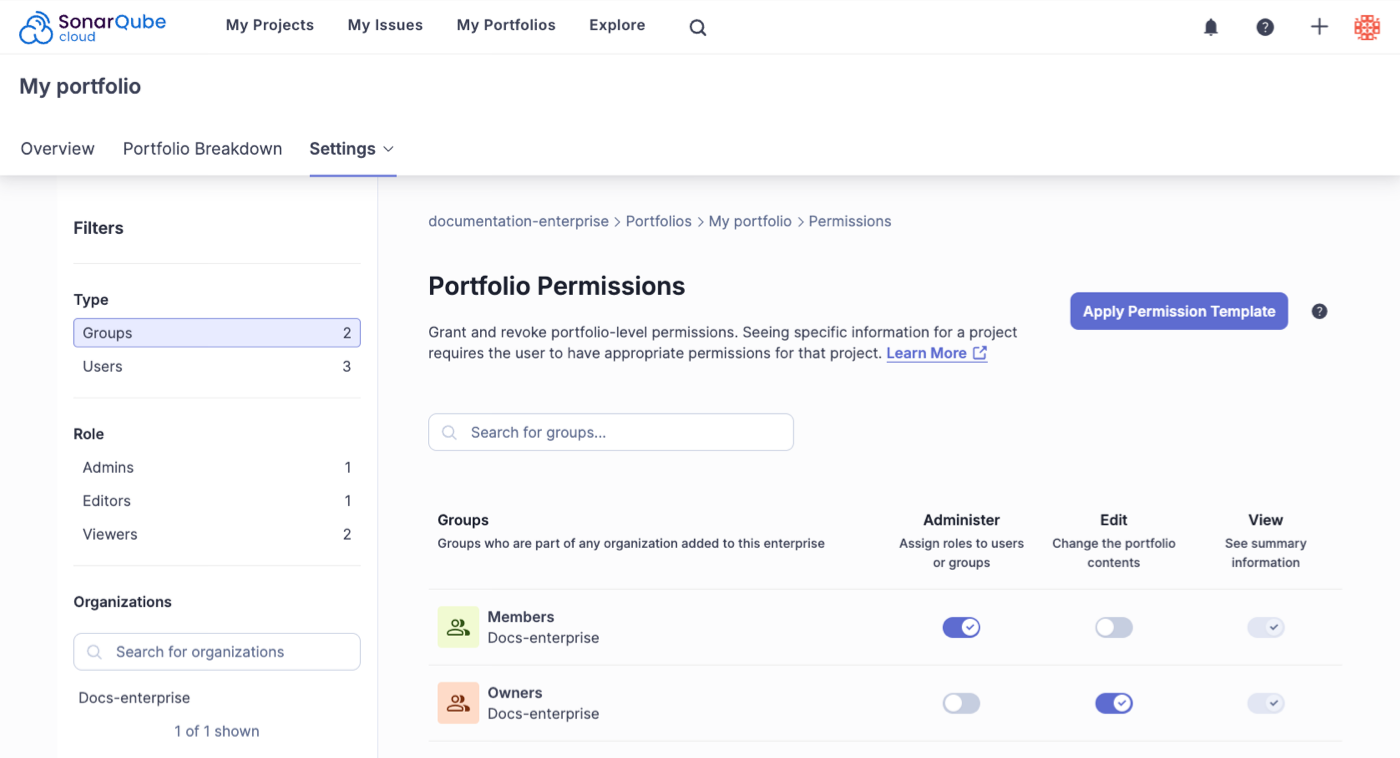Open the search magnifier in top navigation
This screenshot has height=758, width=1400.
[698, 28]
